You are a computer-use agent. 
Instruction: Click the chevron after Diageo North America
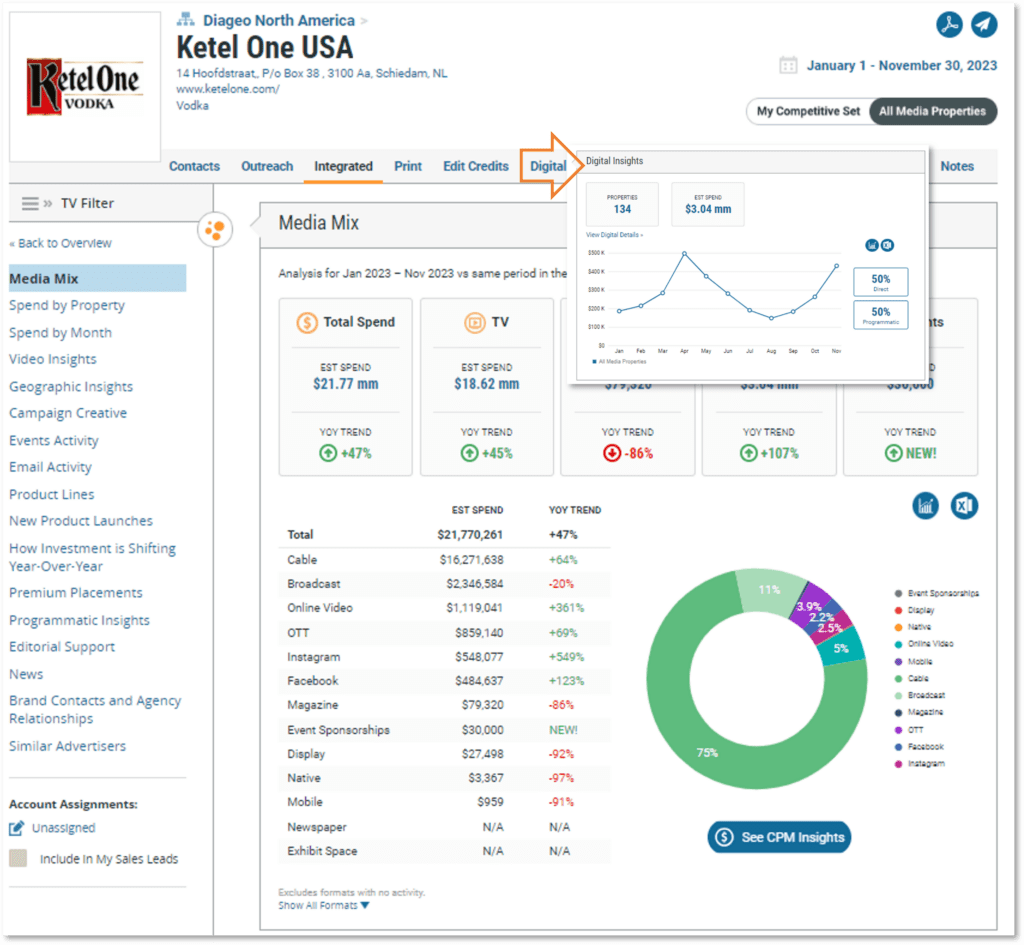click(364, 21)
